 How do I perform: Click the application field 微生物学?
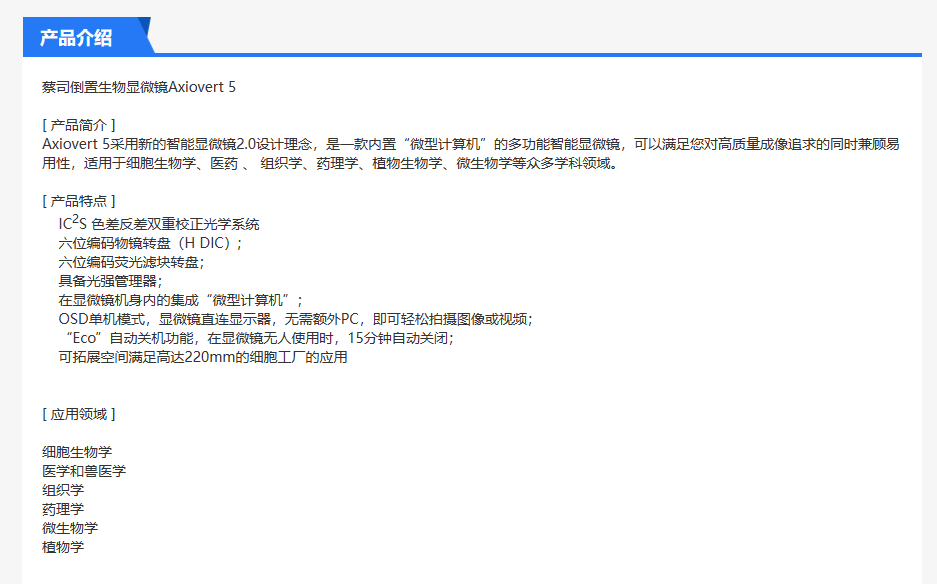(x=70, y=528)
